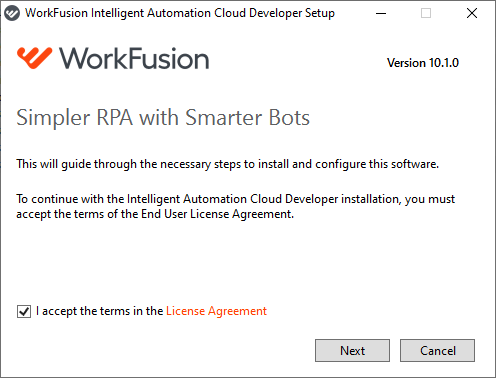Click the WorkFusion wordmark text
Viewport: 496px width, 378px height.
(x=134, y=59)
